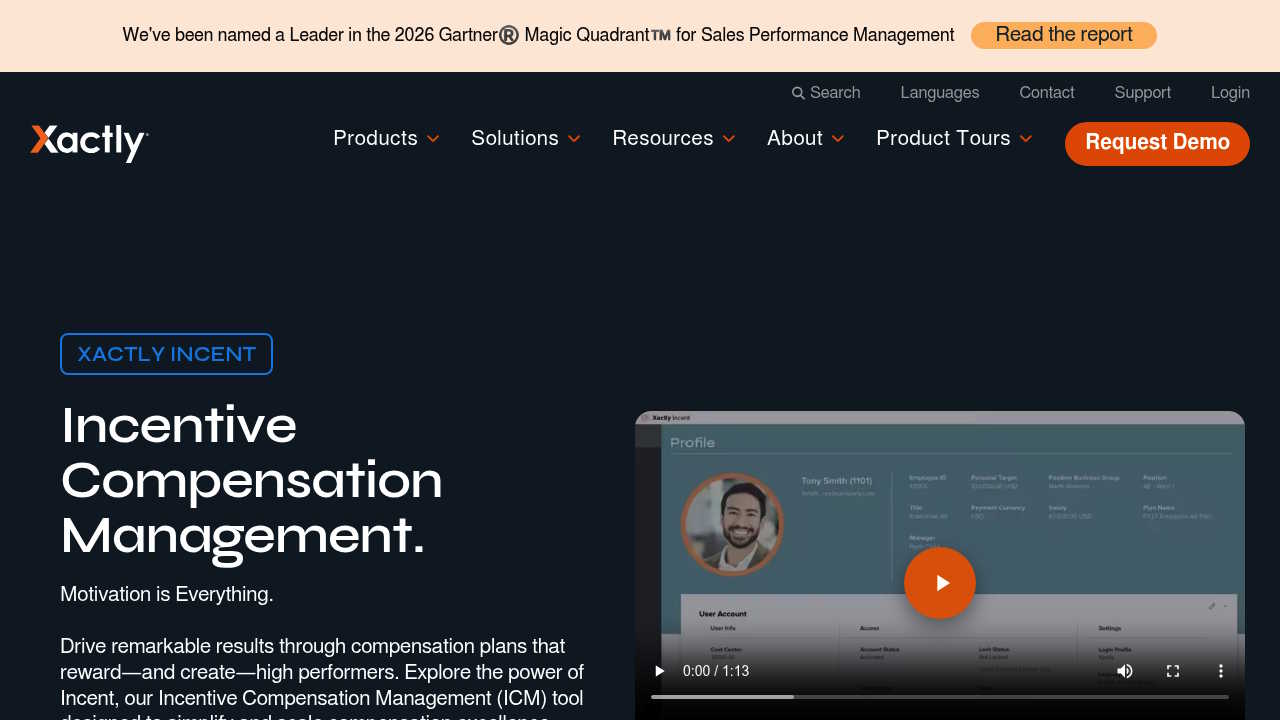Click the Profile video thumbnail portrait
Image resolution: width=1280 pixels, height=720 pixels.
732,524
